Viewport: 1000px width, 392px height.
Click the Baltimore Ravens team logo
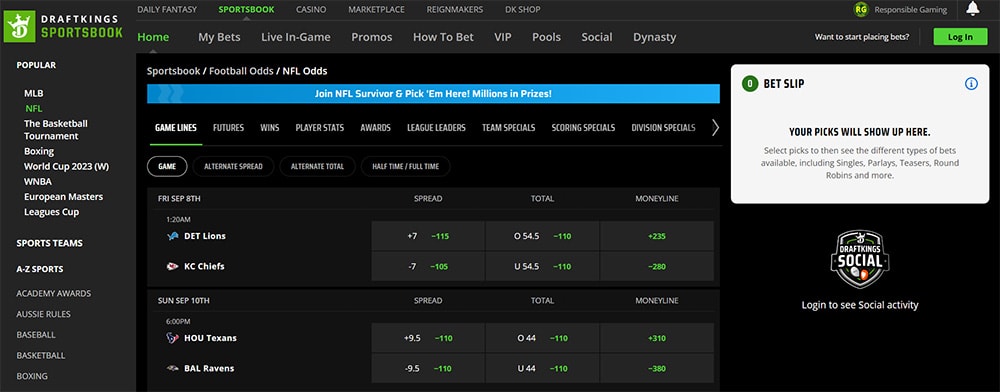(x=172, y=368)
